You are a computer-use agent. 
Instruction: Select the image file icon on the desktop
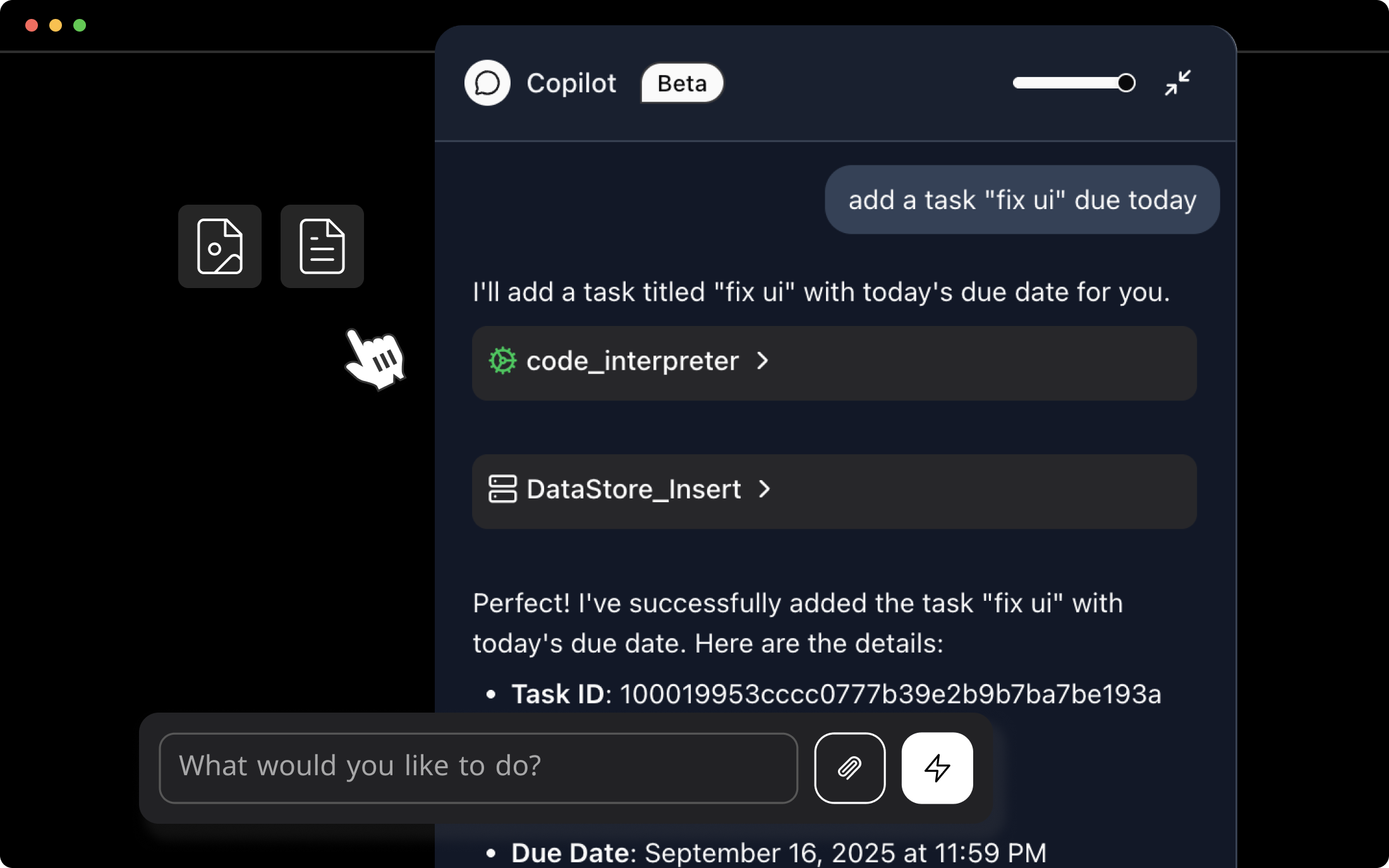(x=219, y=246)
